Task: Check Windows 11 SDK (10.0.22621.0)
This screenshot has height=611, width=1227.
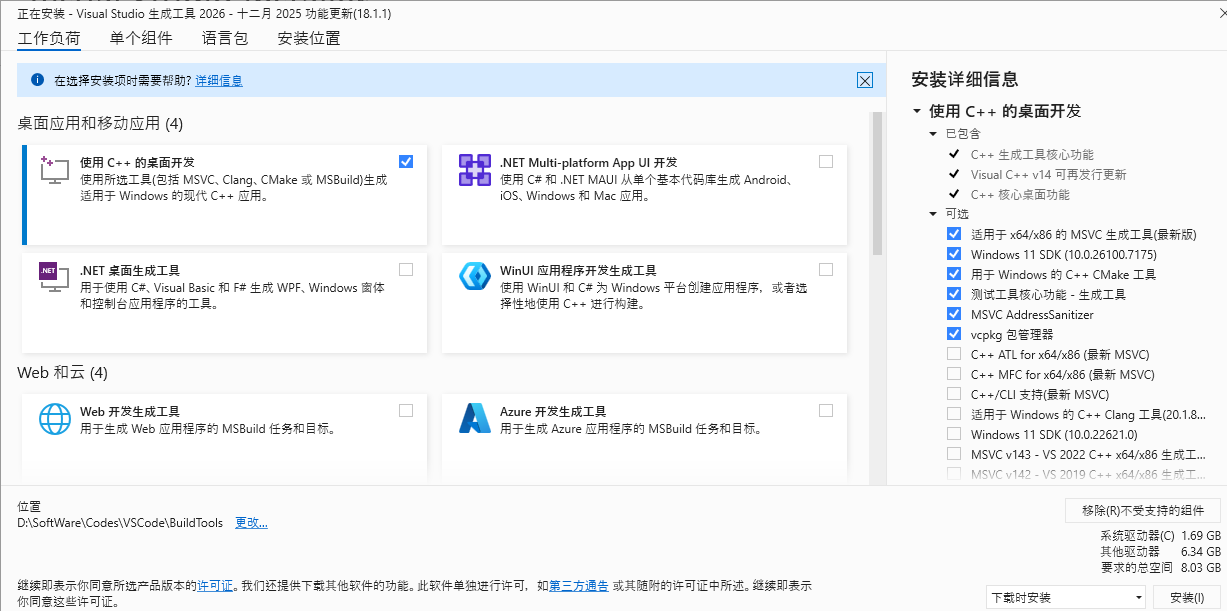Action: coord(954,434)
